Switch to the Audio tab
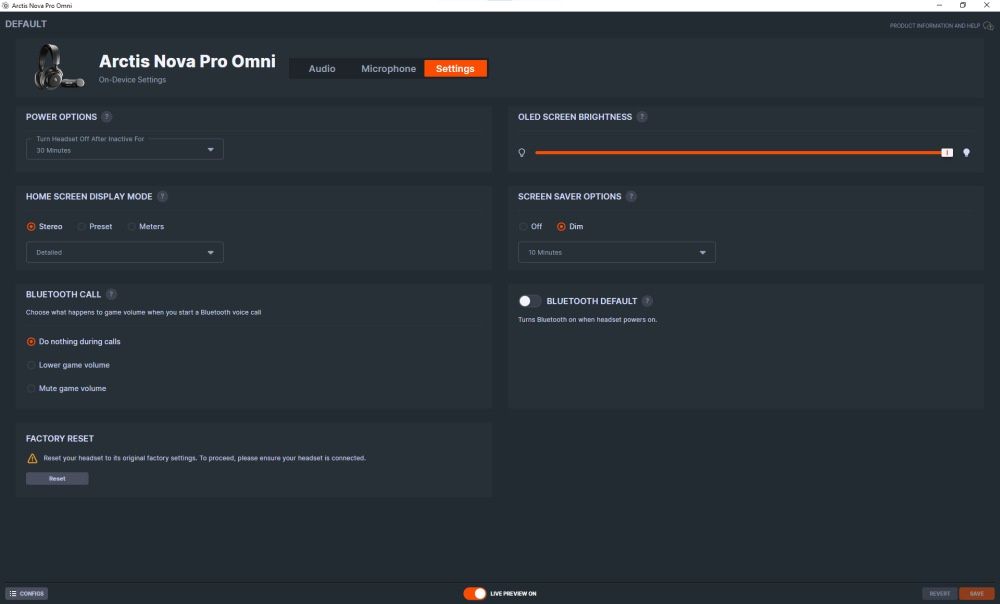Viewport: 1000px width, 604px height. [x=322, y=68]
